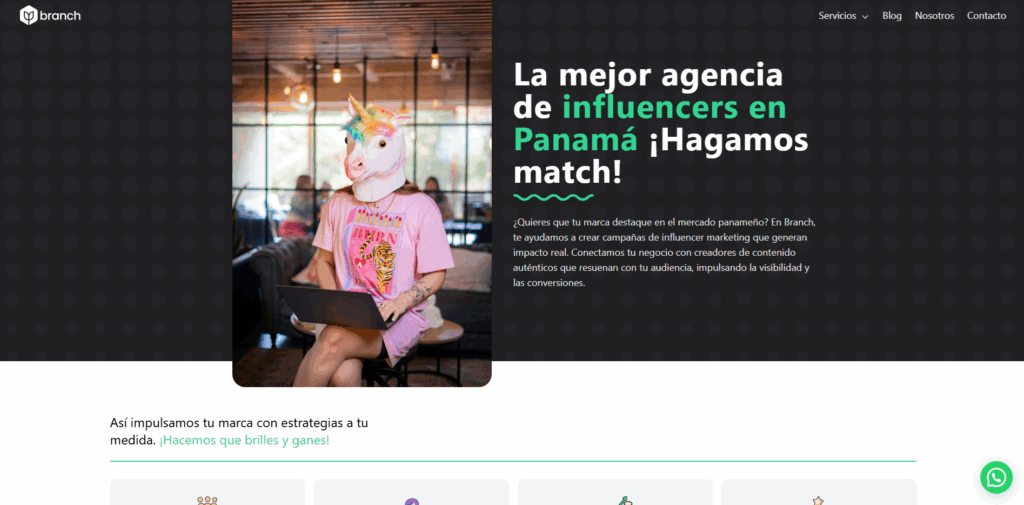
Task: Click the green icon on the third card
Action: pyautogui.click(x=624, y=500)
